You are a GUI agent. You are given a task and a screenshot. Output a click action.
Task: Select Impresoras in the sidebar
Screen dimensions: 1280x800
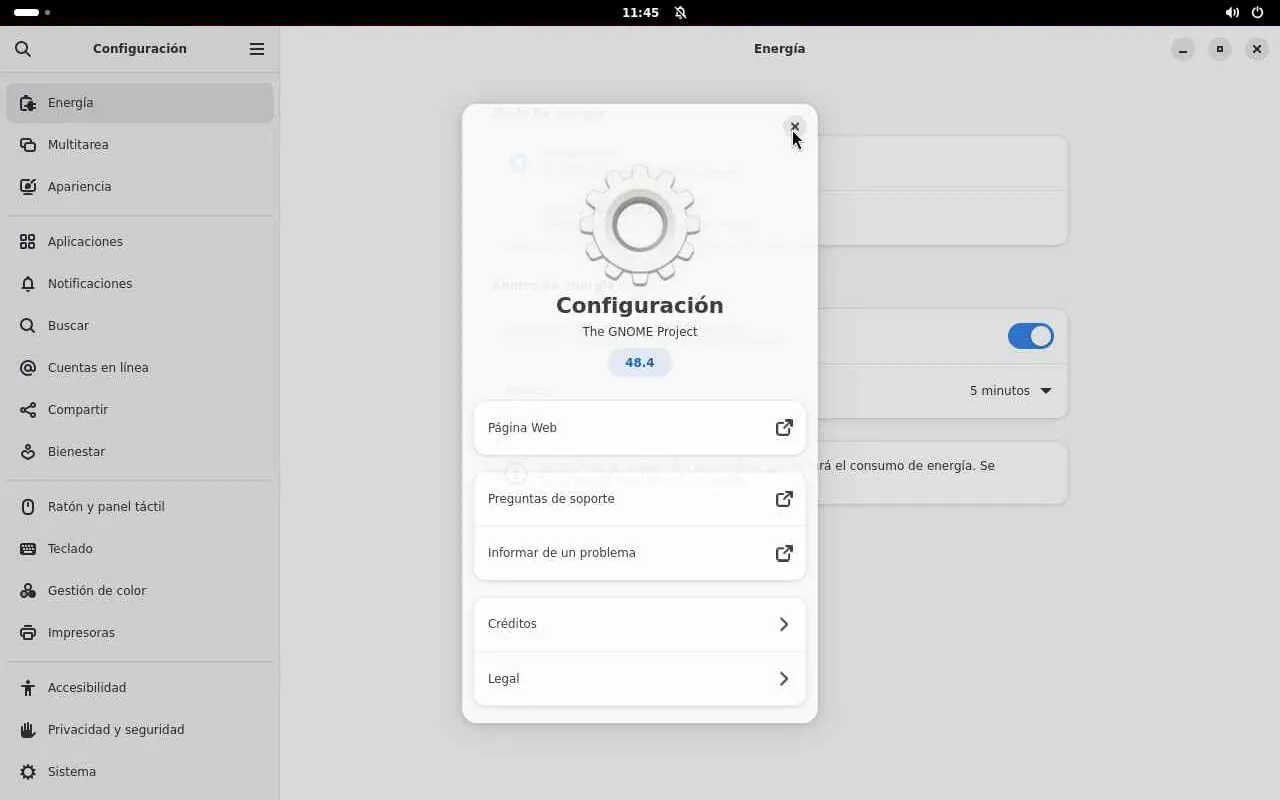[140, 633]
